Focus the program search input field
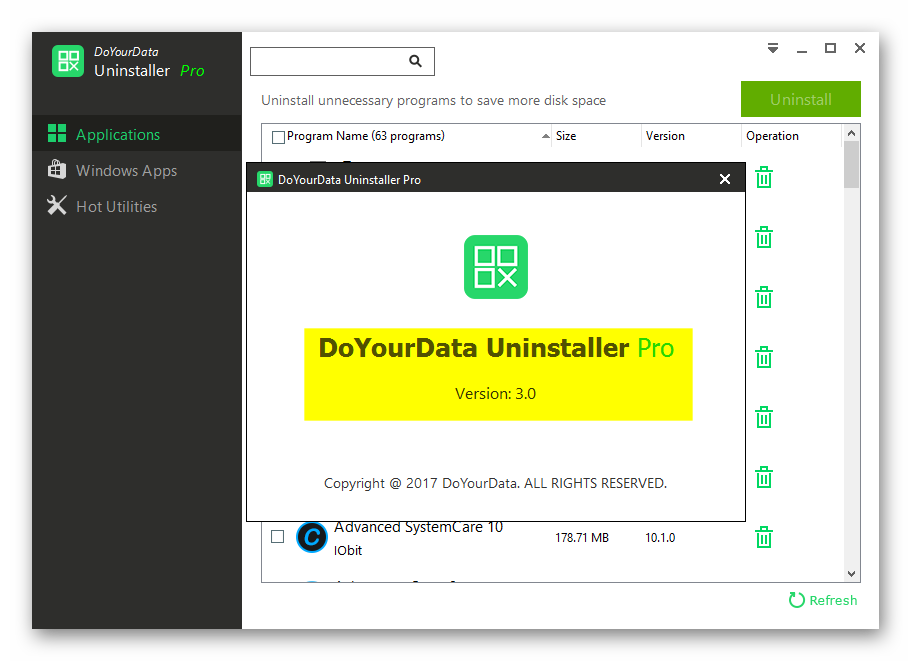 342,62
